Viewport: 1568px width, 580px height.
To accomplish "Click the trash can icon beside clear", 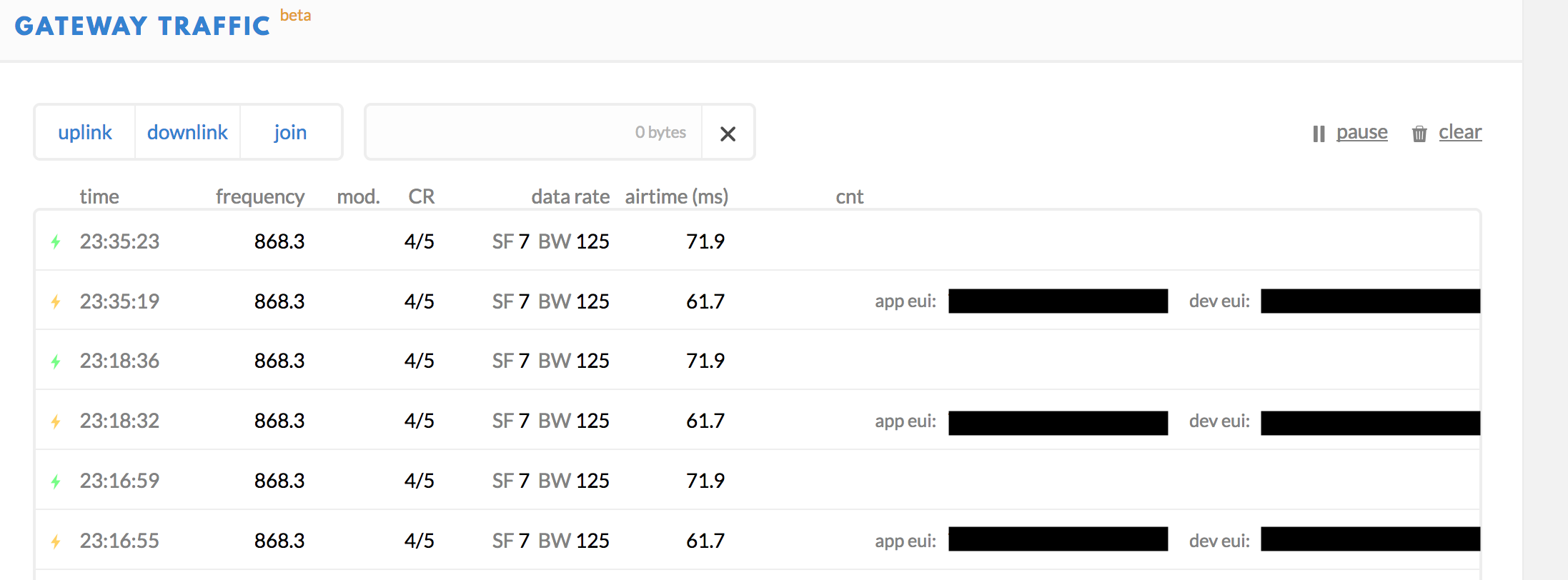I will click(1419, 134).
